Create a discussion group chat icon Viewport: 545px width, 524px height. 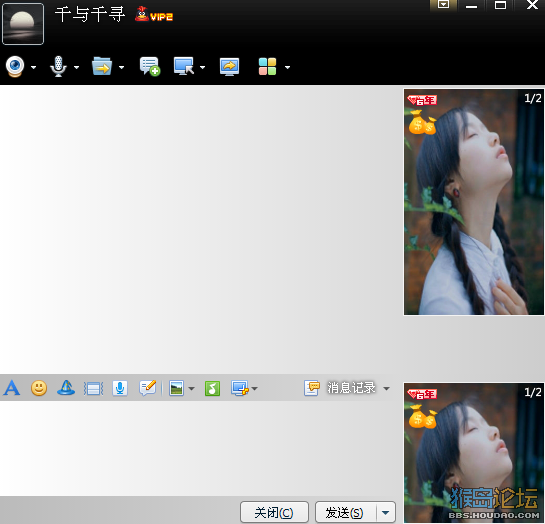point(150,66)
